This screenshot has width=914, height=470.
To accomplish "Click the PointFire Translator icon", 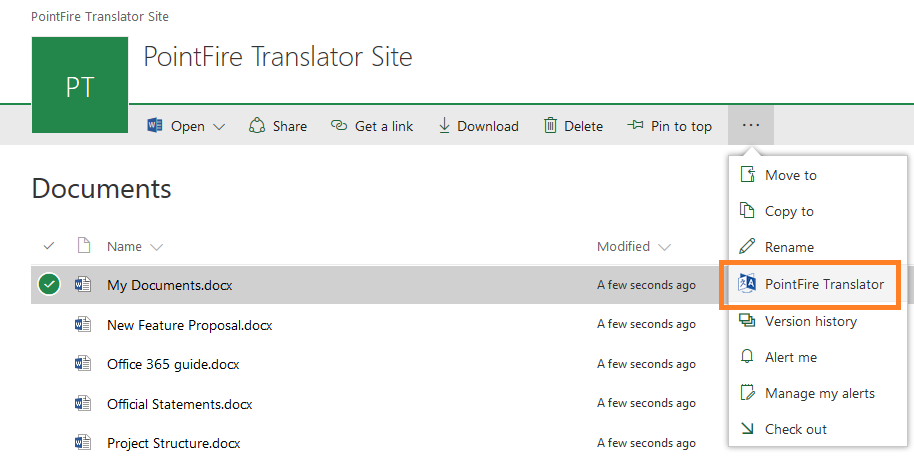I will [x=747, y=283].
